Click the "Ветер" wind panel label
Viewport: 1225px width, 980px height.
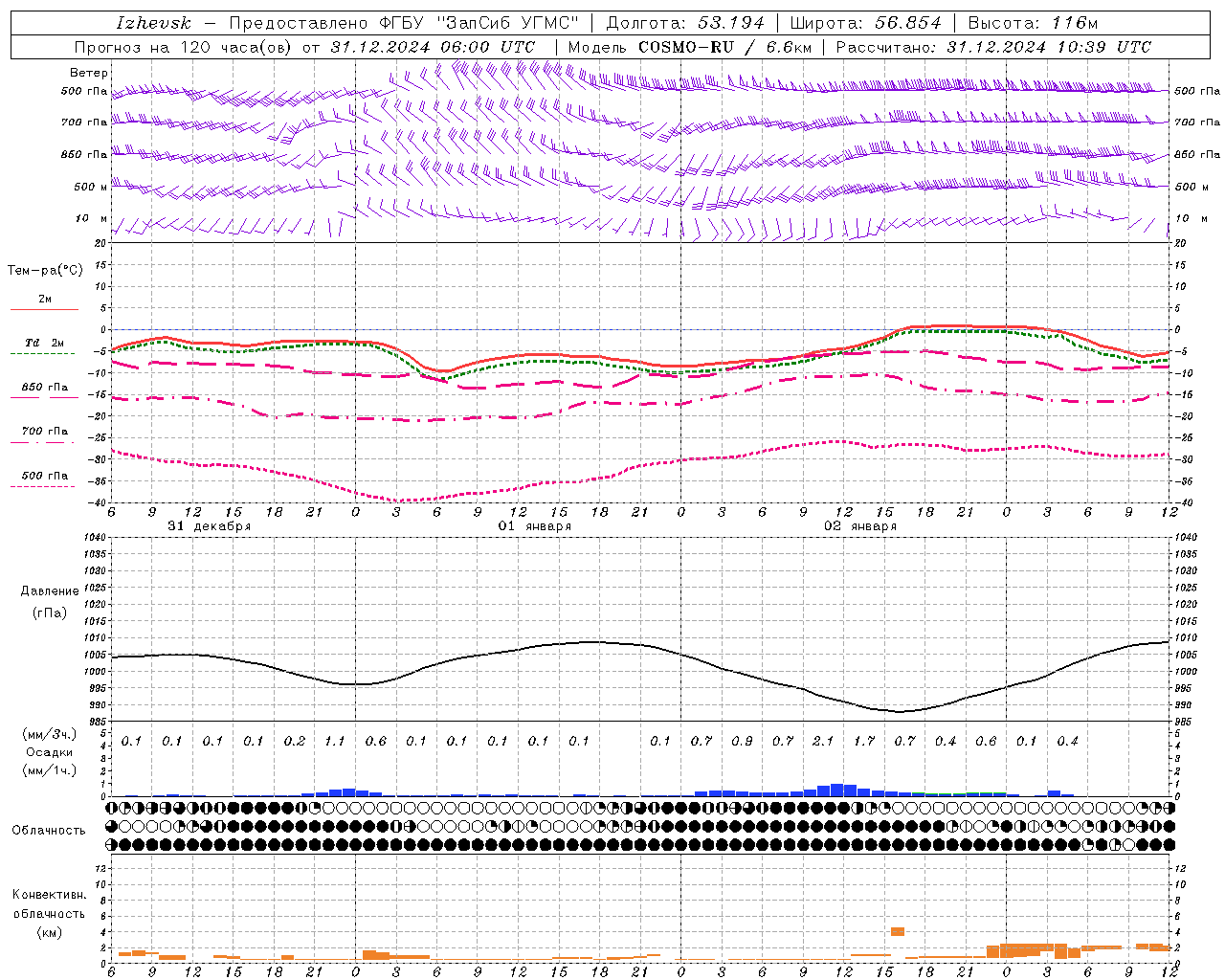click(89, 73)
